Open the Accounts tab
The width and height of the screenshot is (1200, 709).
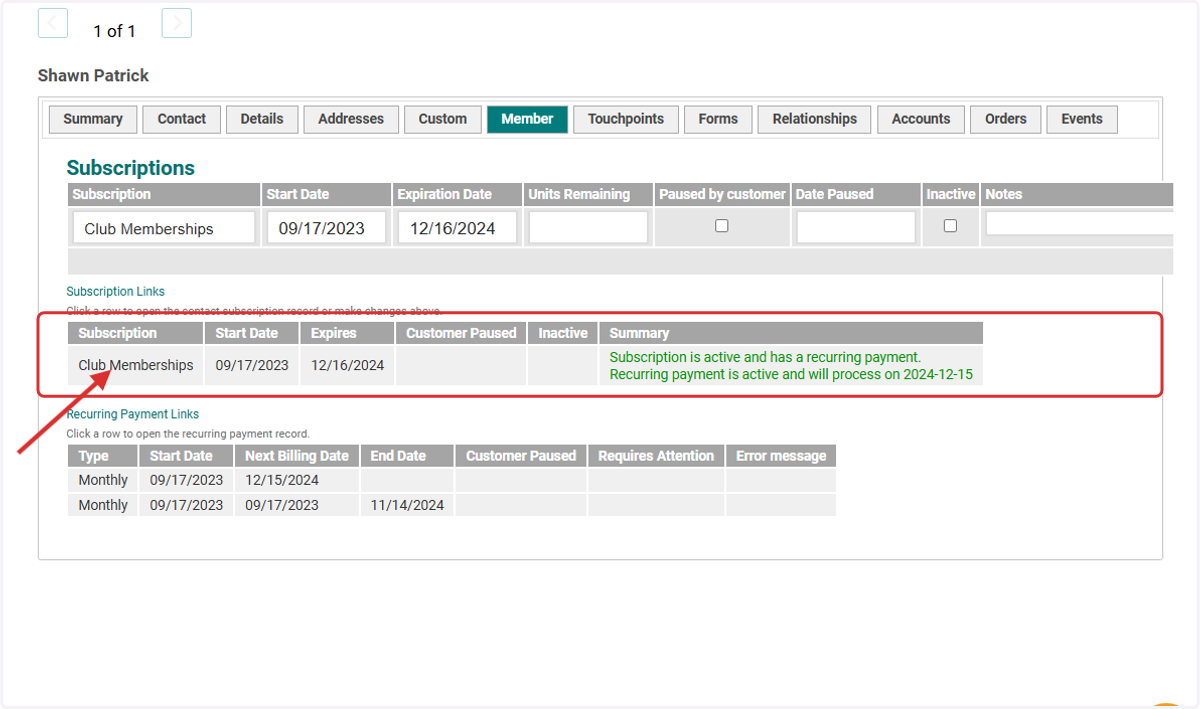point(921,119)
